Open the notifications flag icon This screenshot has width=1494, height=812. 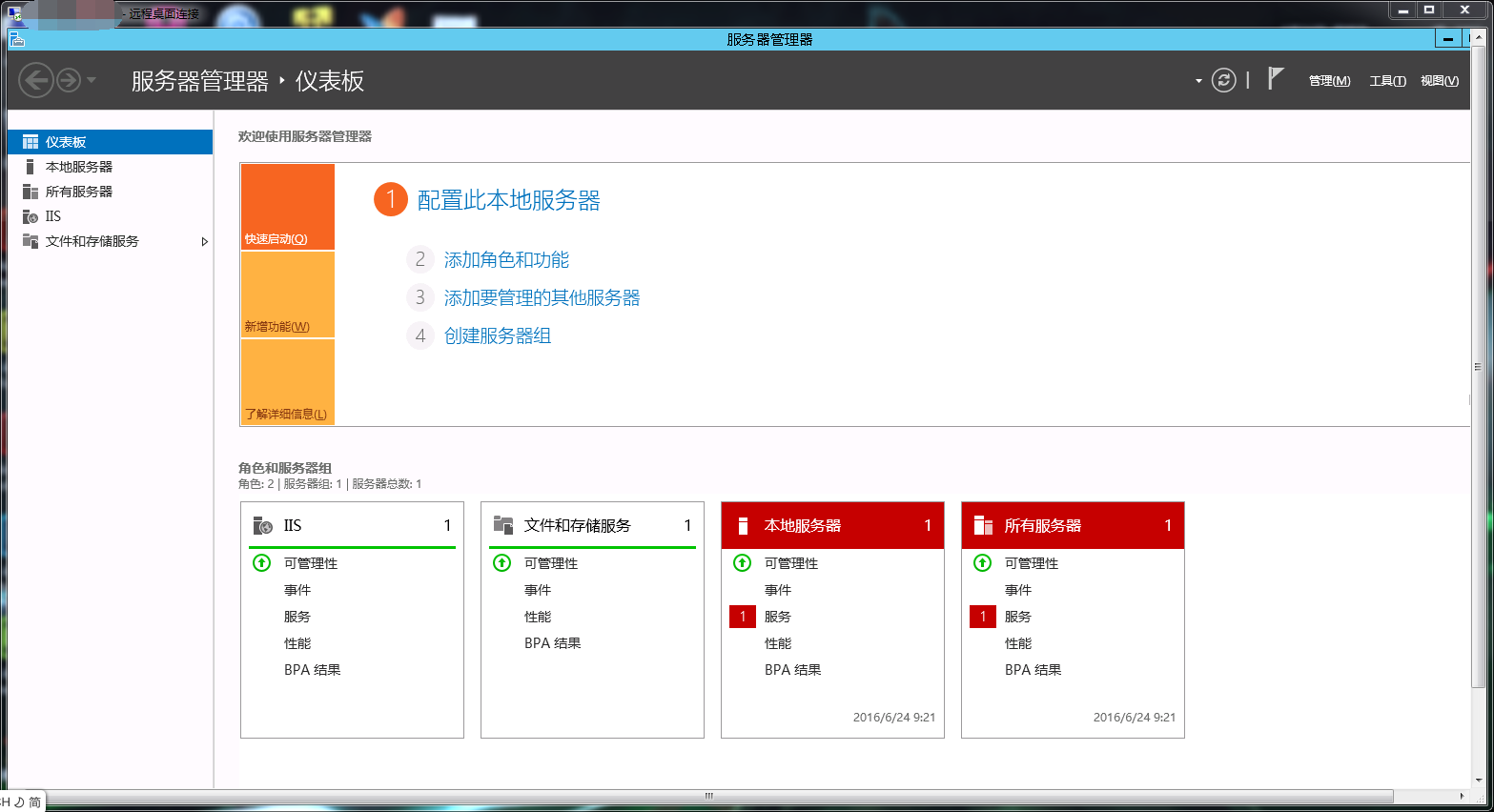(1276, 78)
